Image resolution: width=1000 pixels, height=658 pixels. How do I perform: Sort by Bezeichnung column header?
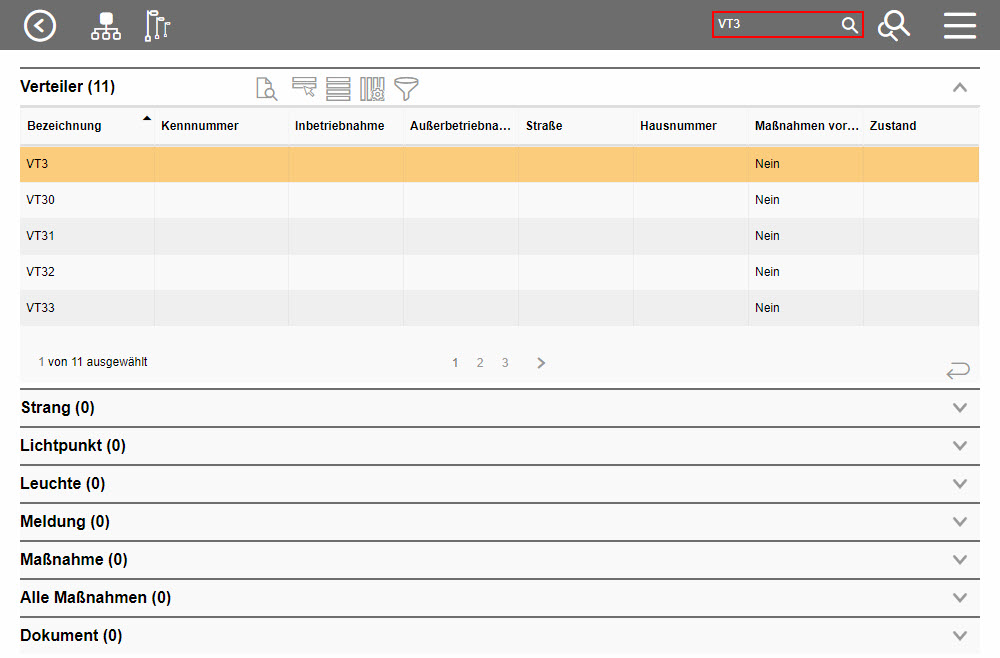(x=64, y=126)
